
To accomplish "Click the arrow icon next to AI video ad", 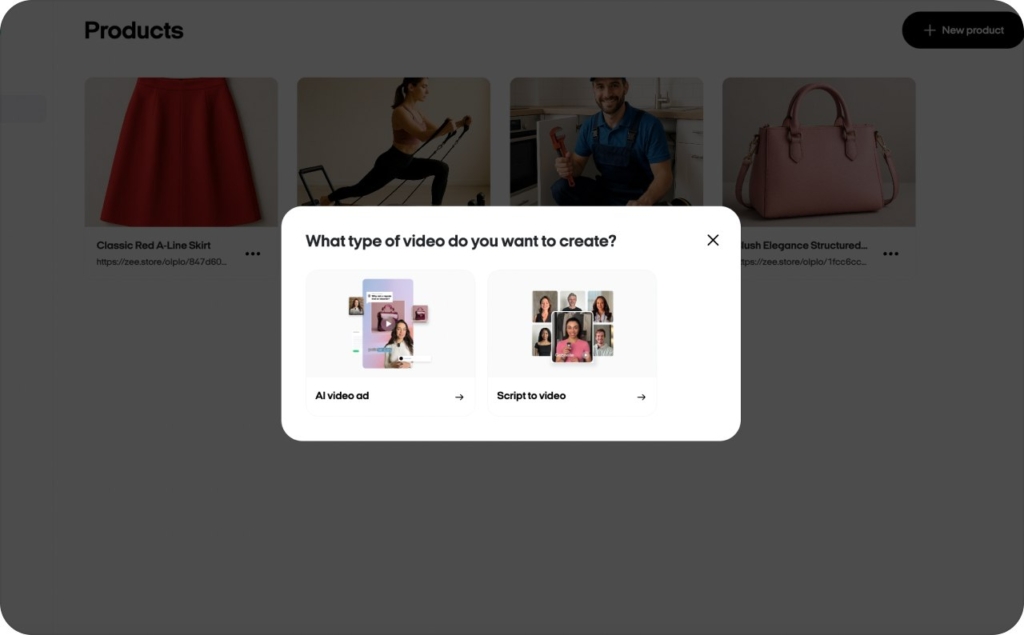I will tap(459, 396).
